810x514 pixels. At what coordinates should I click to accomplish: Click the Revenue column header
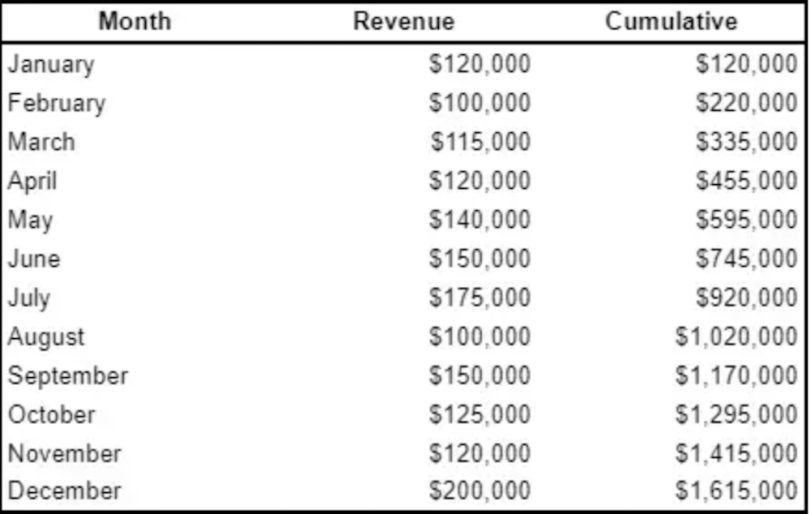pyautogui.click(x=403, y=21)
